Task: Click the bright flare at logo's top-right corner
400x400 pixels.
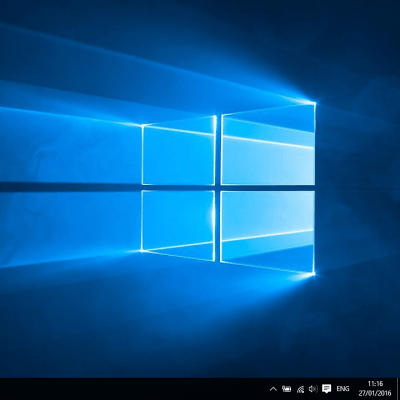Action: point(314,103)
